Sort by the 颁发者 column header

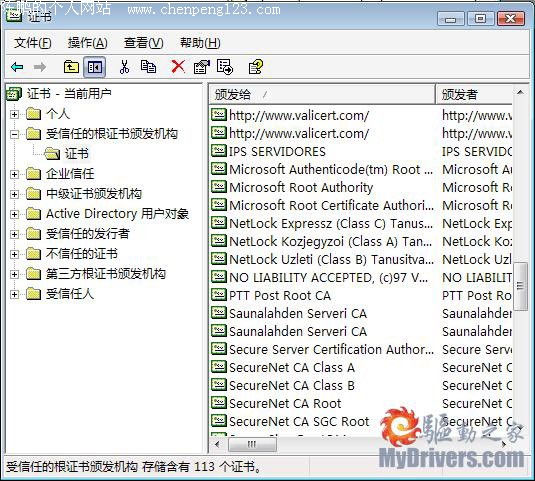point(474,94)
